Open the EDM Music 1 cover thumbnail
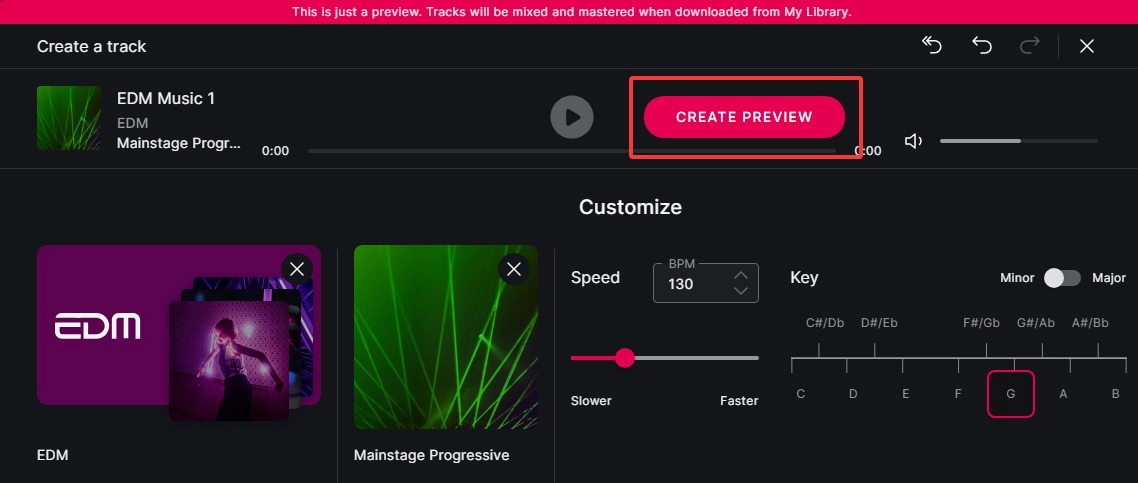The width and height of the screenshot is (1138, 483). pyautogui.click(x=69, y=118)
